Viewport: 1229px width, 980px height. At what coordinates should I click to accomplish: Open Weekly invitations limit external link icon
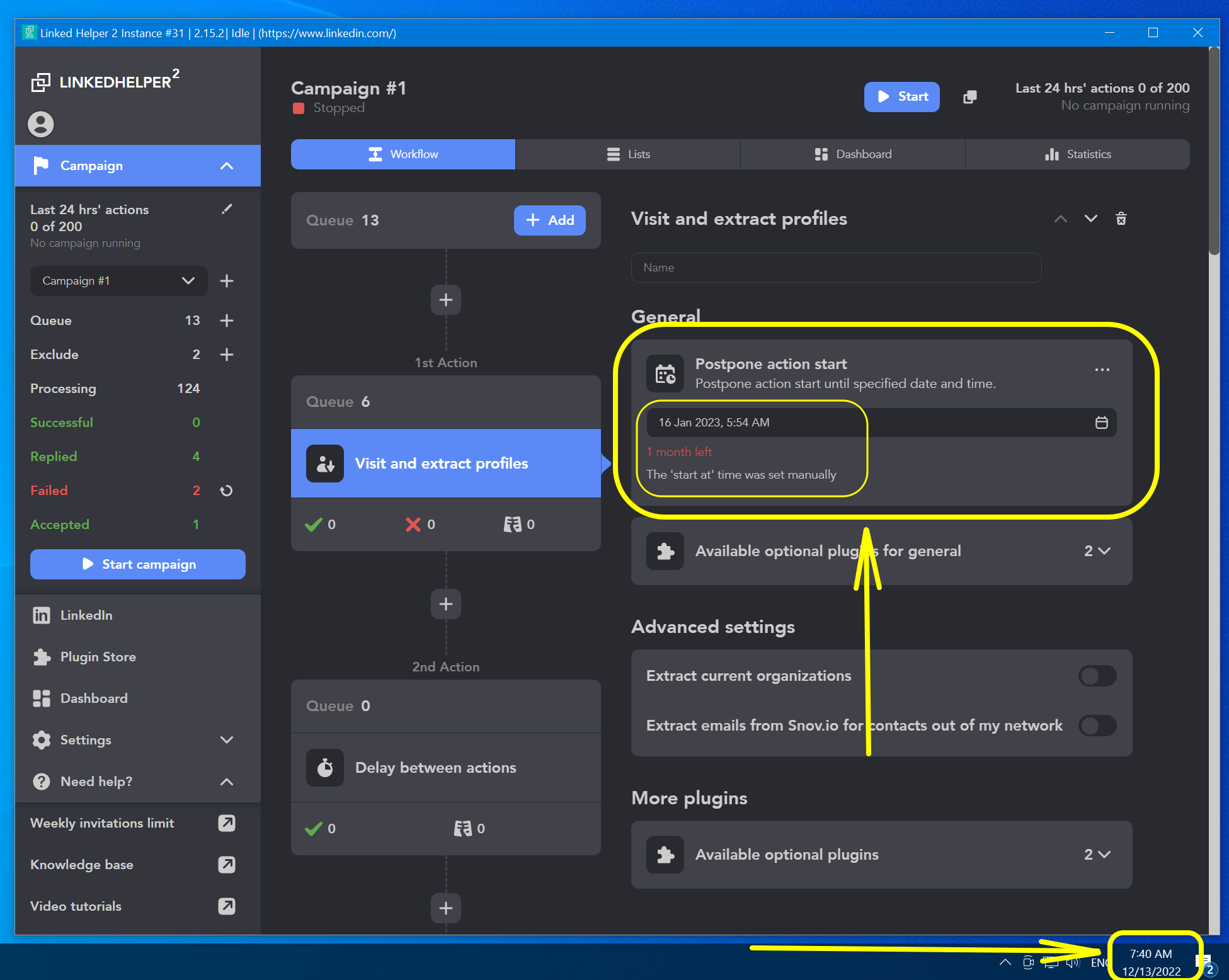click(x=227, y=823)
